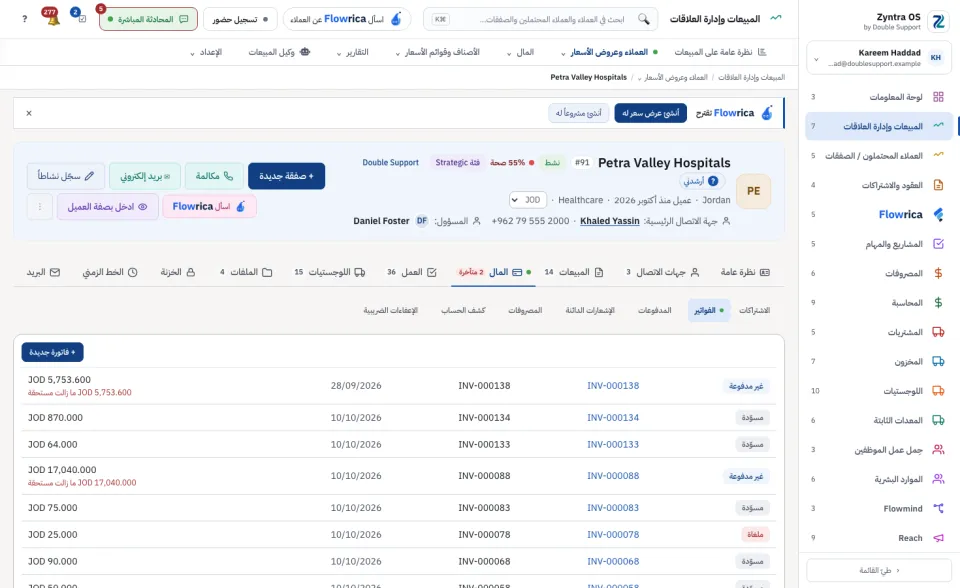Open الموارد البشرية in sidebar
This screenshot has width=960, height=588.
coord(879,479)
